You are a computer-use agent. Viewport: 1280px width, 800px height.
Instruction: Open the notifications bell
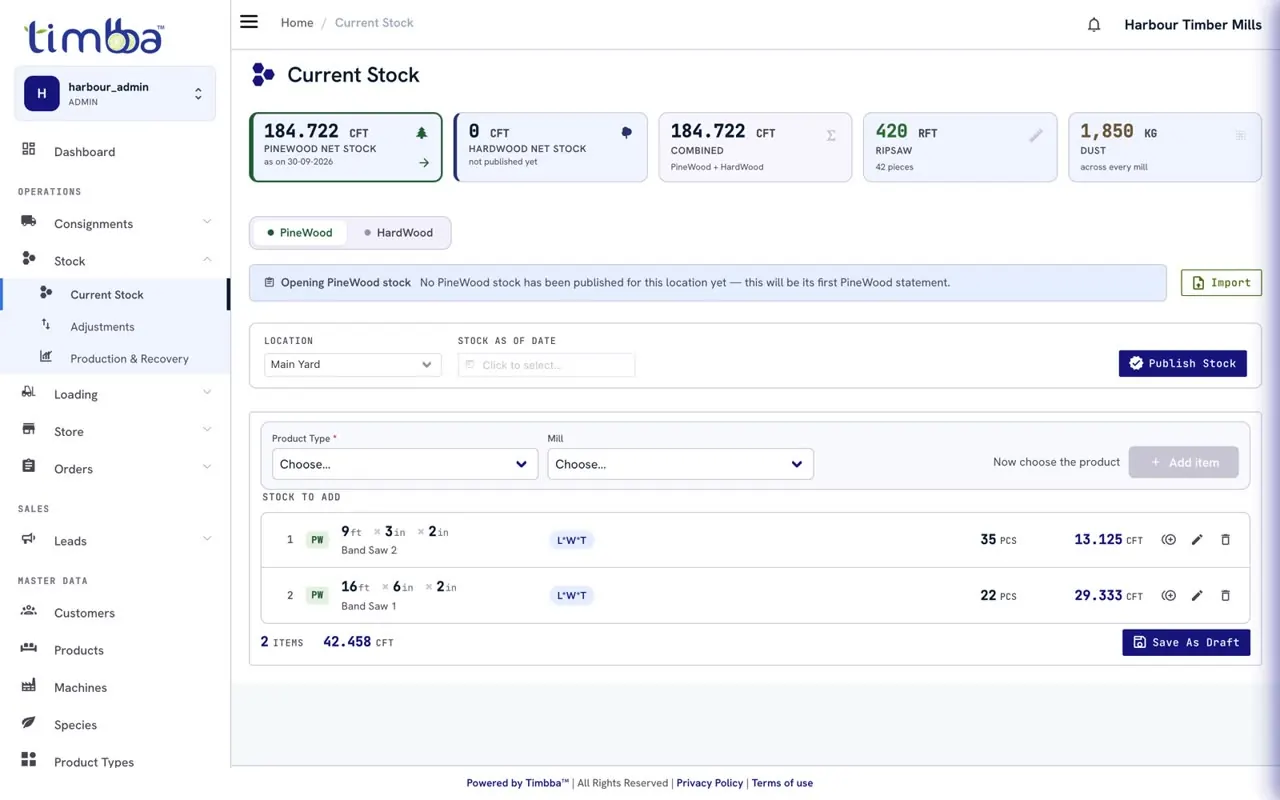pyautogui.click(x=1094, y=25)
